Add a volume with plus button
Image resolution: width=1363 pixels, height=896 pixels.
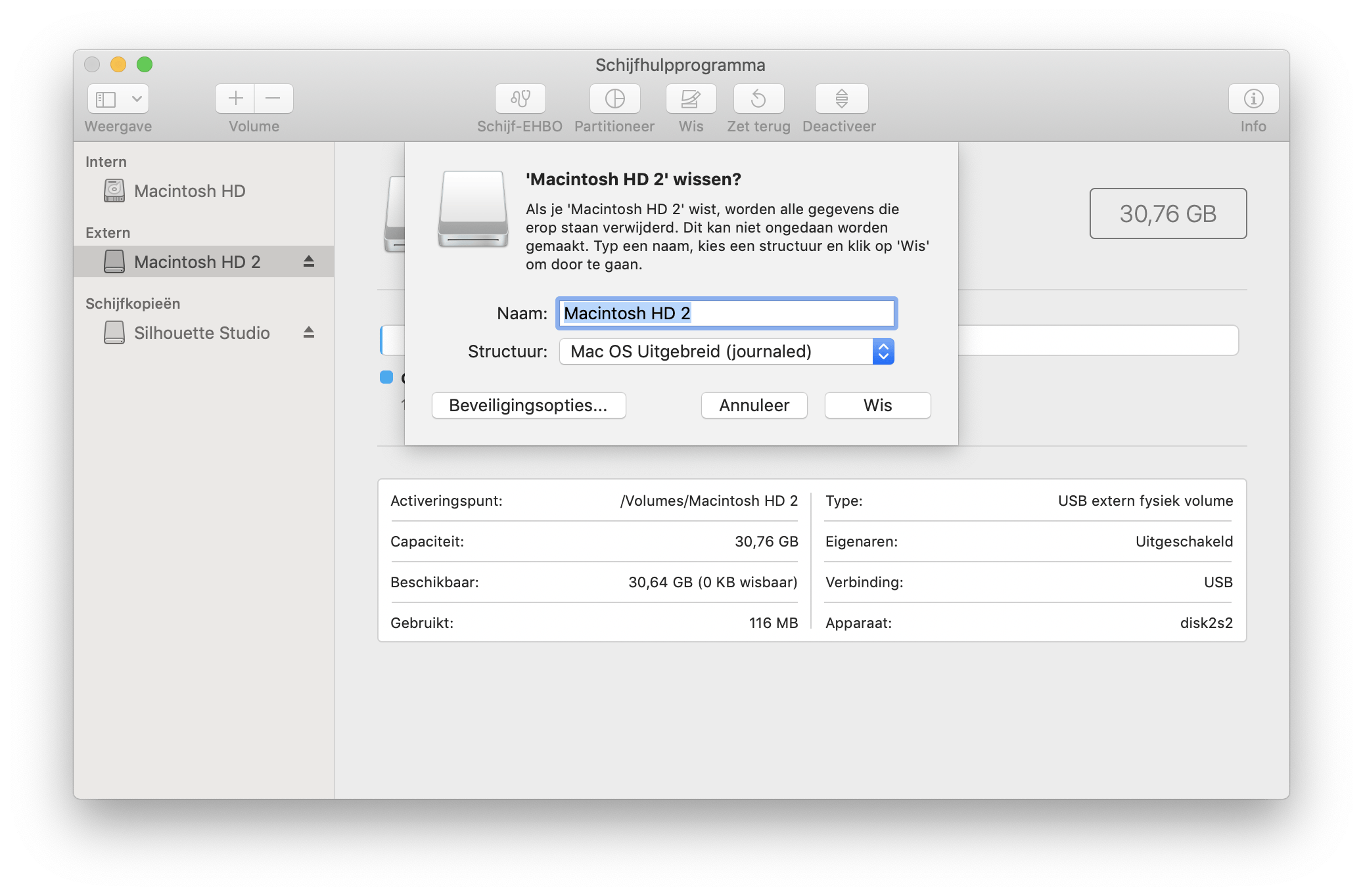click(235, 99)
